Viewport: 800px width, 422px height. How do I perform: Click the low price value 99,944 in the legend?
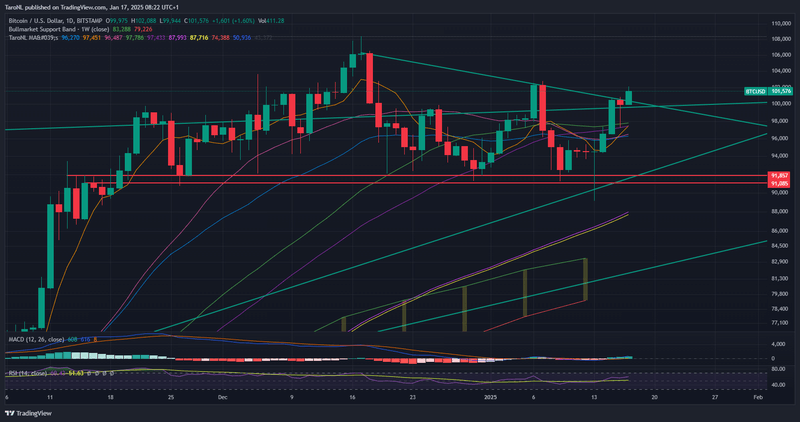pos(171,21)
